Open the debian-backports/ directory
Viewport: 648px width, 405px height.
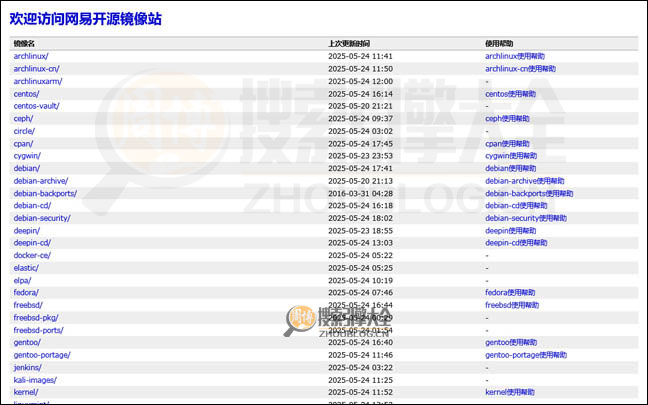[x=45, y=193]
